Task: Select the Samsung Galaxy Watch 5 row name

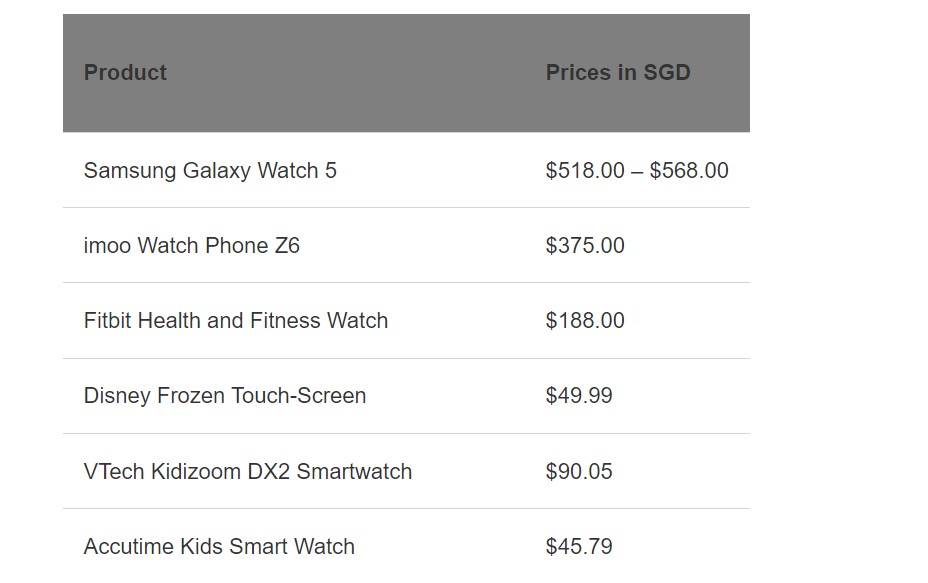Action: coord(210,171)
